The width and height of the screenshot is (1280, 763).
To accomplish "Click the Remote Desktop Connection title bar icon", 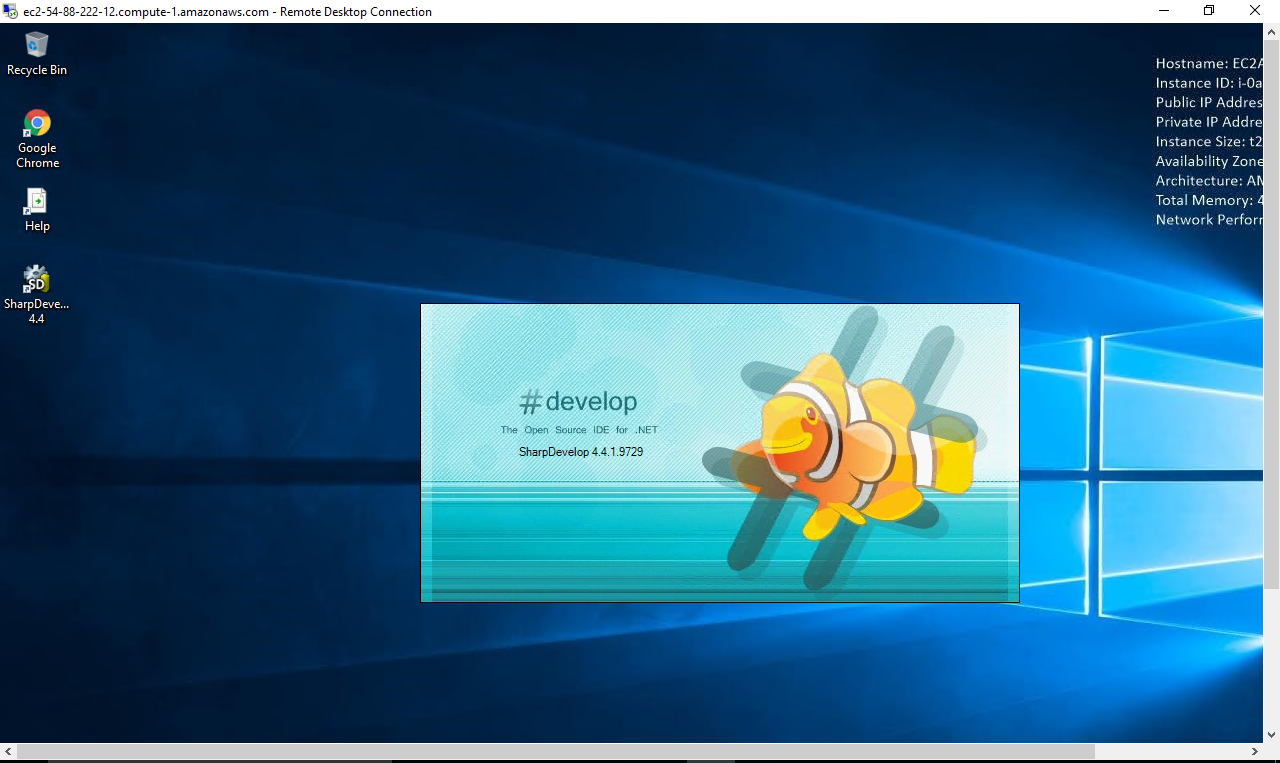I will point(11,12).
